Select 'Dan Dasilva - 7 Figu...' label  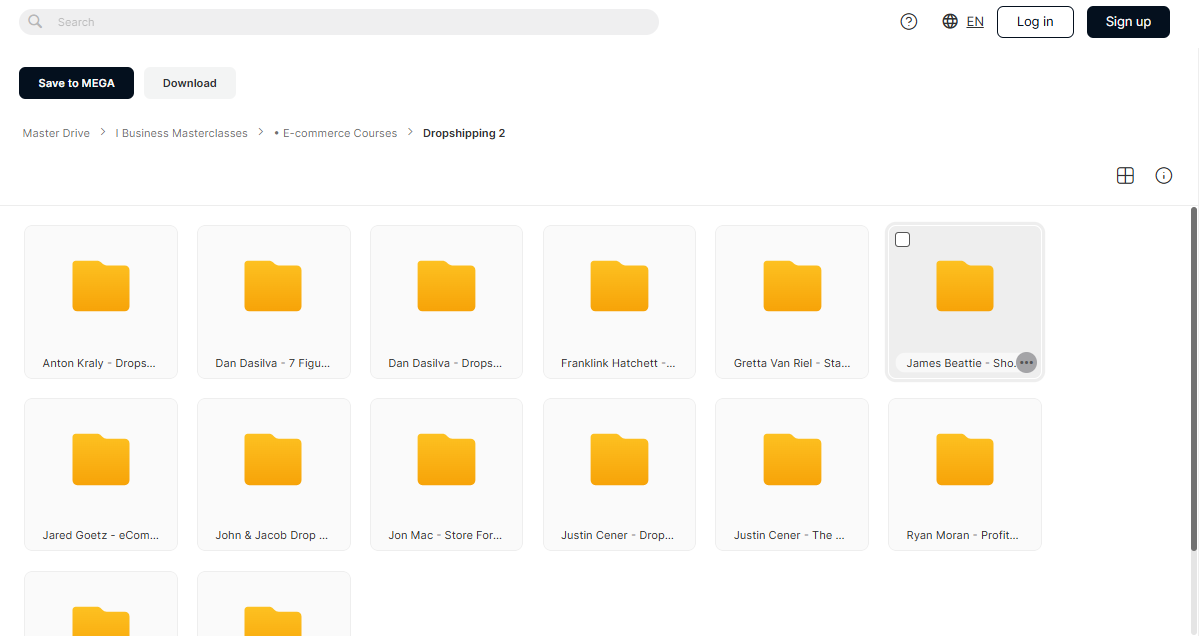pos(272,363)
